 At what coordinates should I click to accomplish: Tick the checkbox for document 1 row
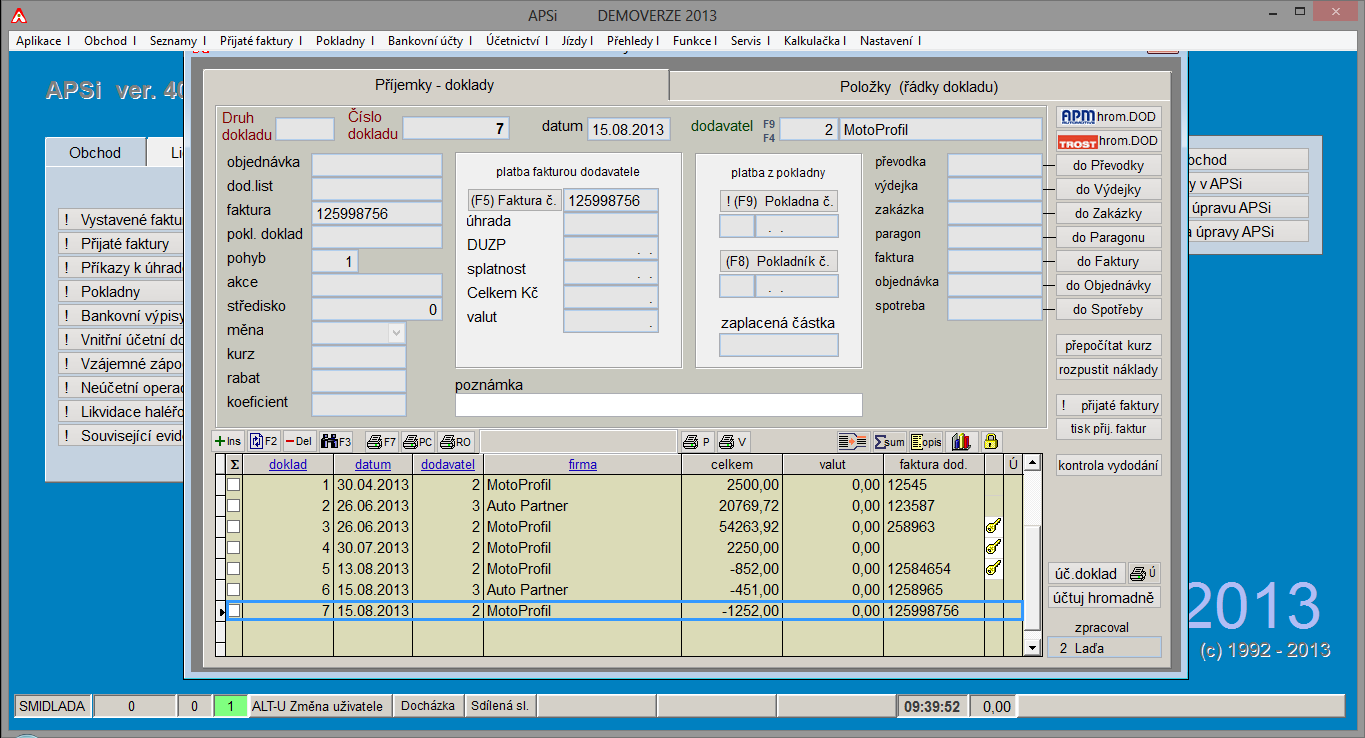coord(233,485)
